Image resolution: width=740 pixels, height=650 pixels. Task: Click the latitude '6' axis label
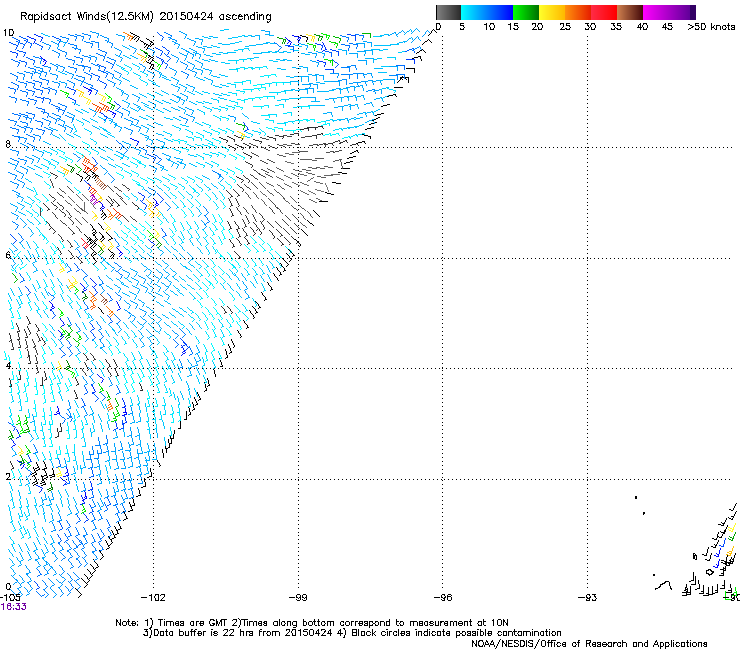coord(8,255)
